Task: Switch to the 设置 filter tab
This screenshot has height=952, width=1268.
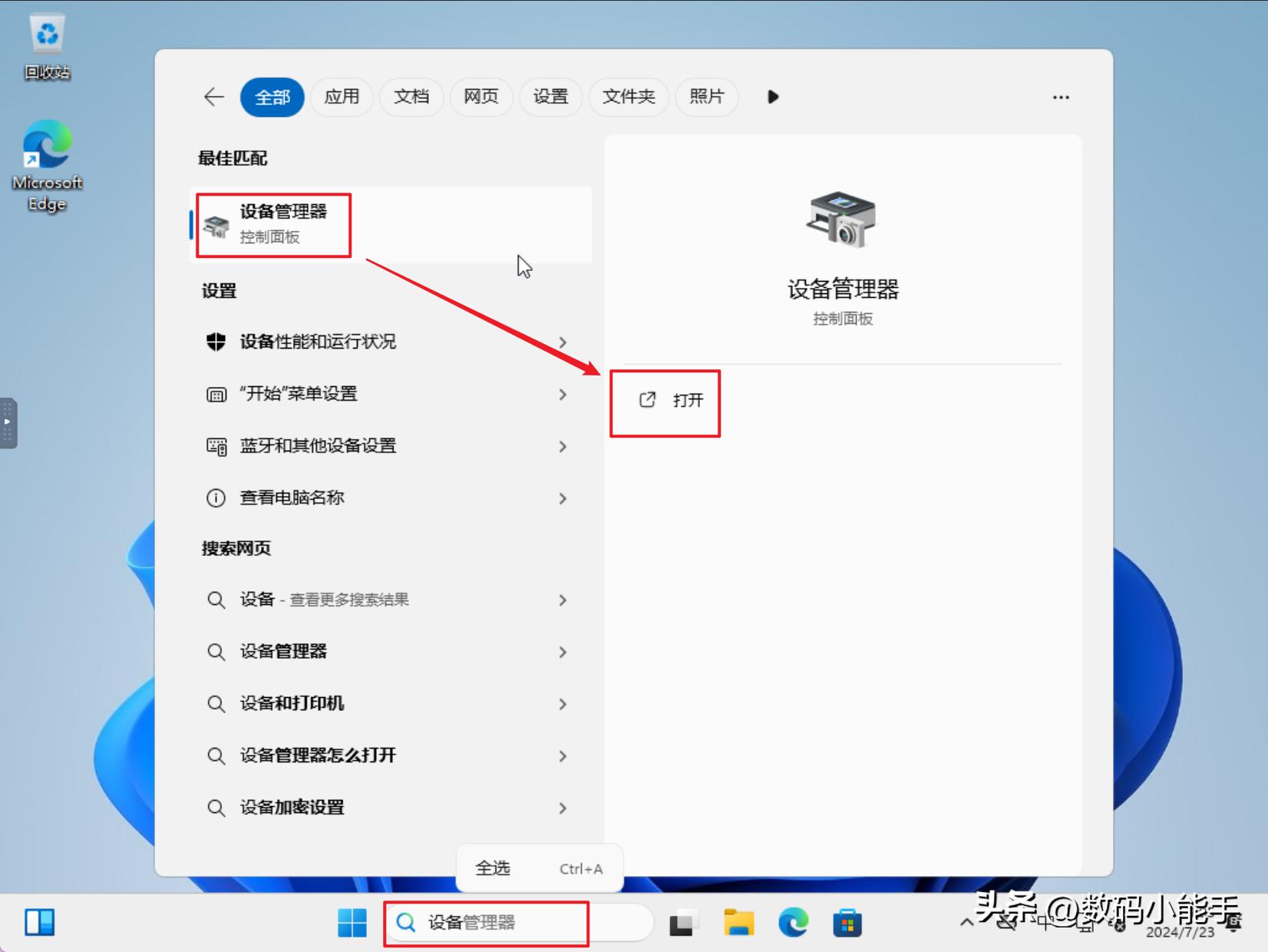Action: 550,97
